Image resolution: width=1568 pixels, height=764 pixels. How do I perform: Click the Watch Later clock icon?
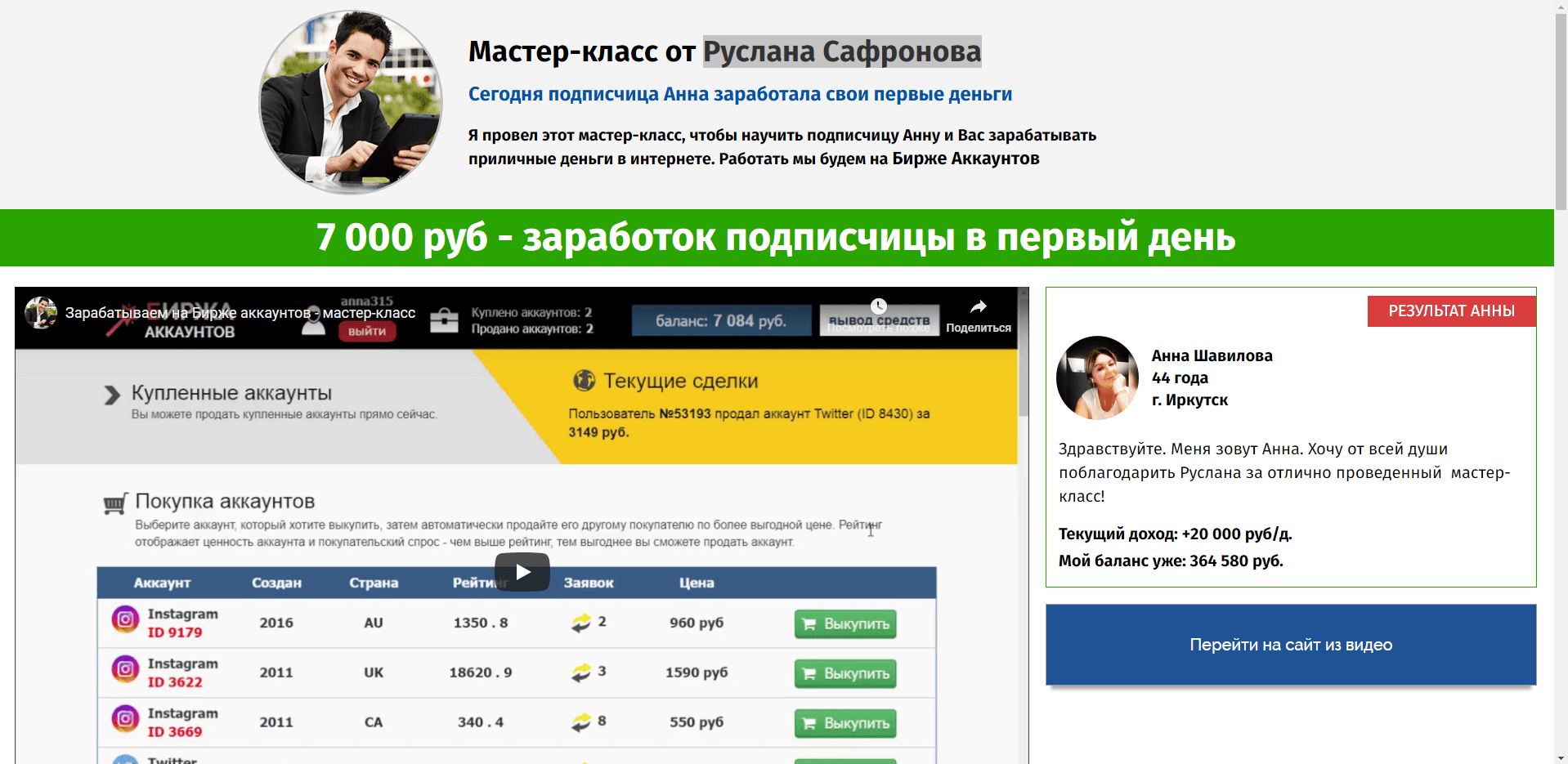point(878,306)
